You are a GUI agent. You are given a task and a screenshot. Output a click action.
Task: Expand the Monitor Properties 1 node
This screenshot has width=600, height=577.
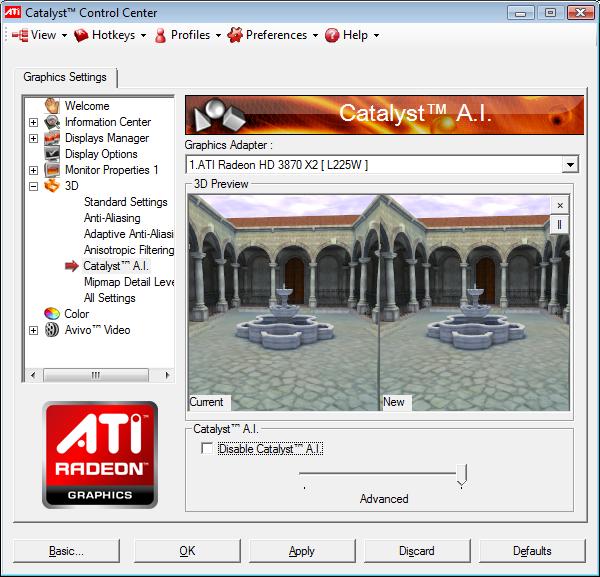pos(34,170)
